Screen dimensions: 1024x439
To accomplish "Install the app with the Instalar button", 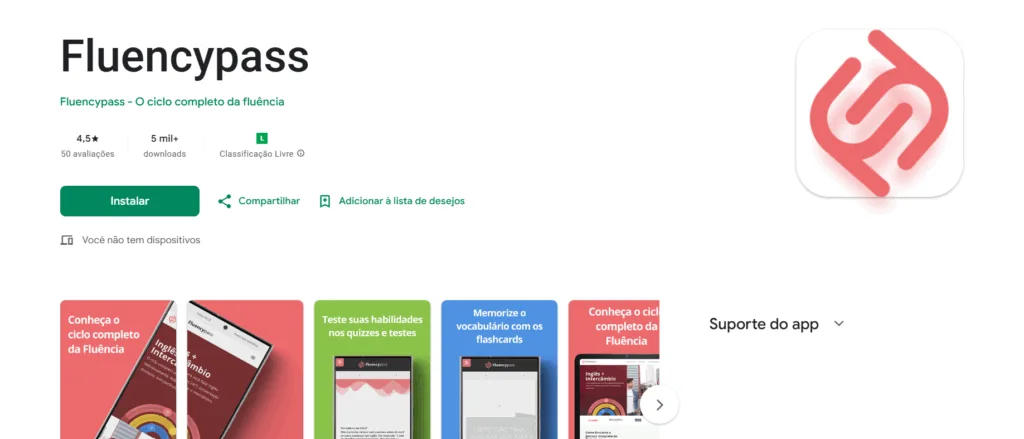I will [129, 201].
